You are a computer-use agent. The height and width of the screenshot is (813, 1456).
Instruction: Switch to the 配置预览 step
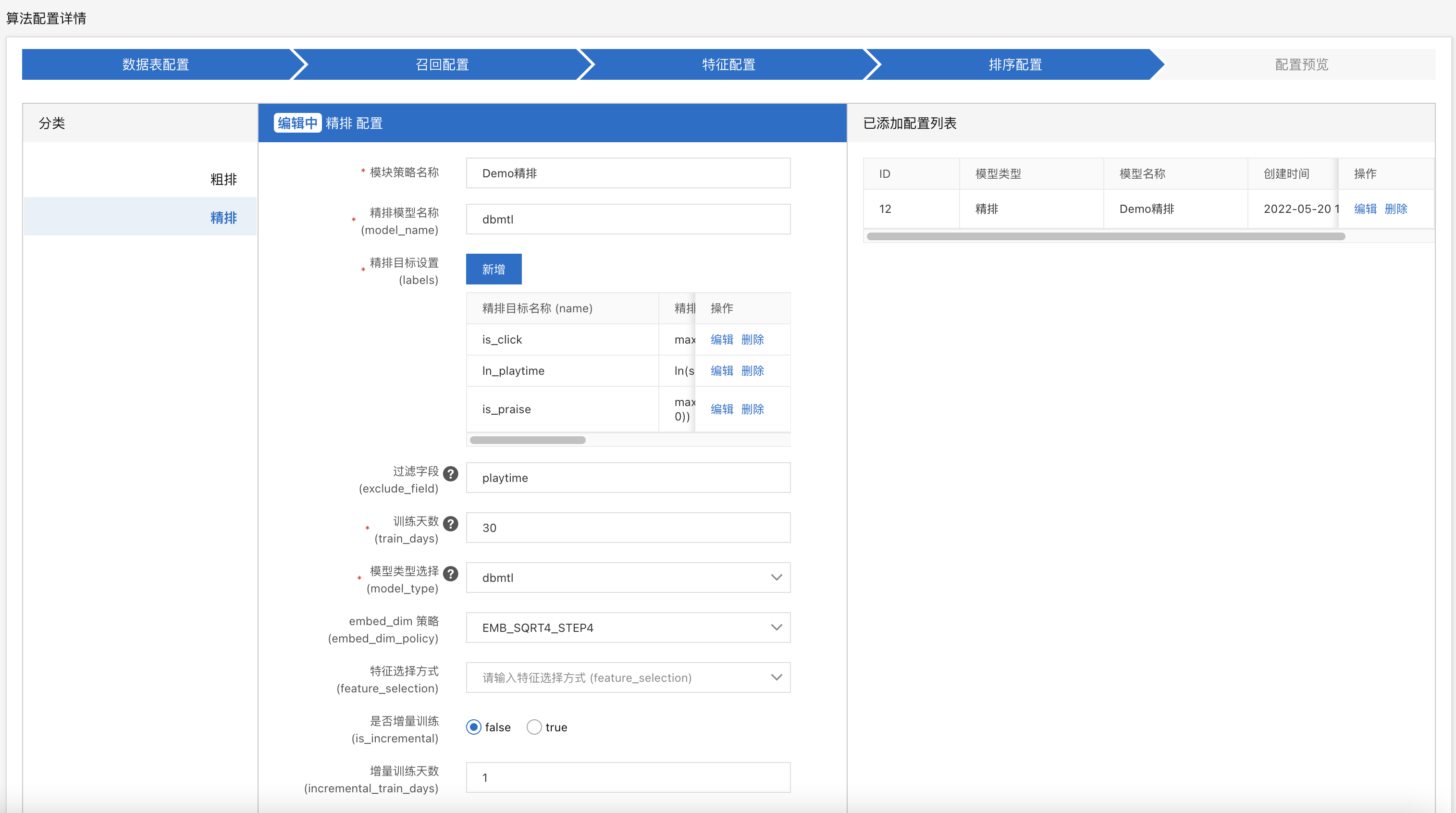point(1301,64)
